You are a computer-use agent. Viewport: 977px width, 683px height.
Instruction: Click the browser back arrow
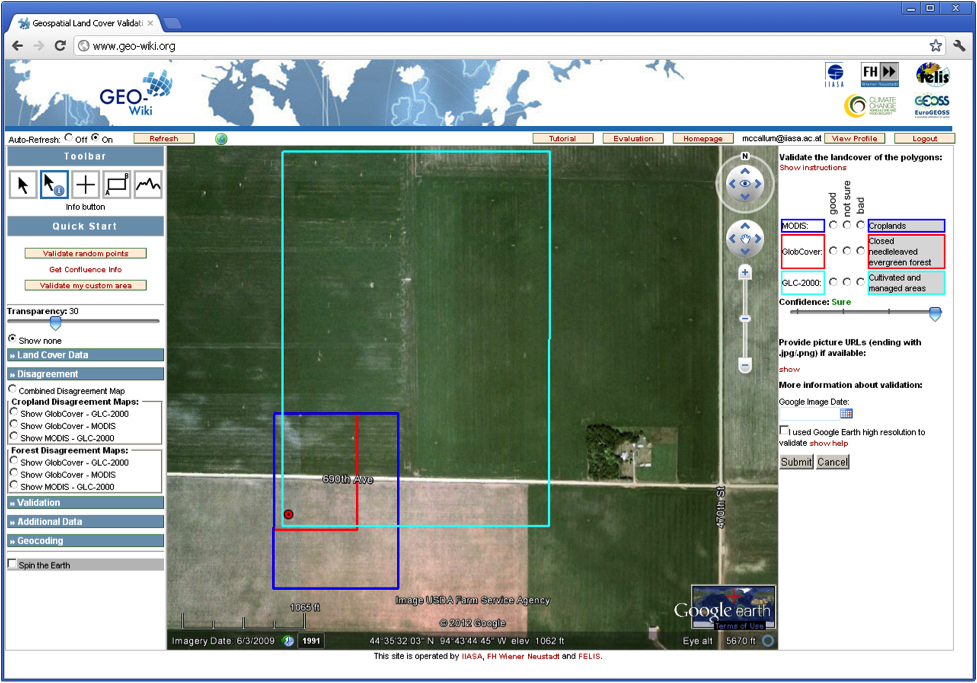(x=17, y=45)
